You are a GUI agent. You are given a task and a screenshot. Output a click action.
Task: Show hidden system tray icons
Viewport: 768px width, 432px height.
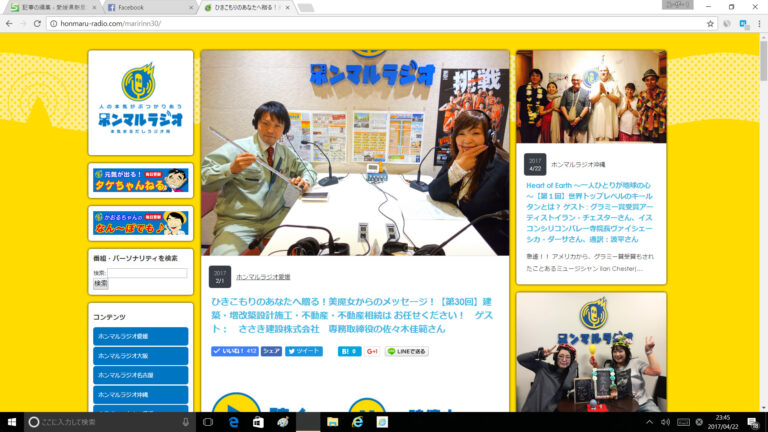[649, 422]
